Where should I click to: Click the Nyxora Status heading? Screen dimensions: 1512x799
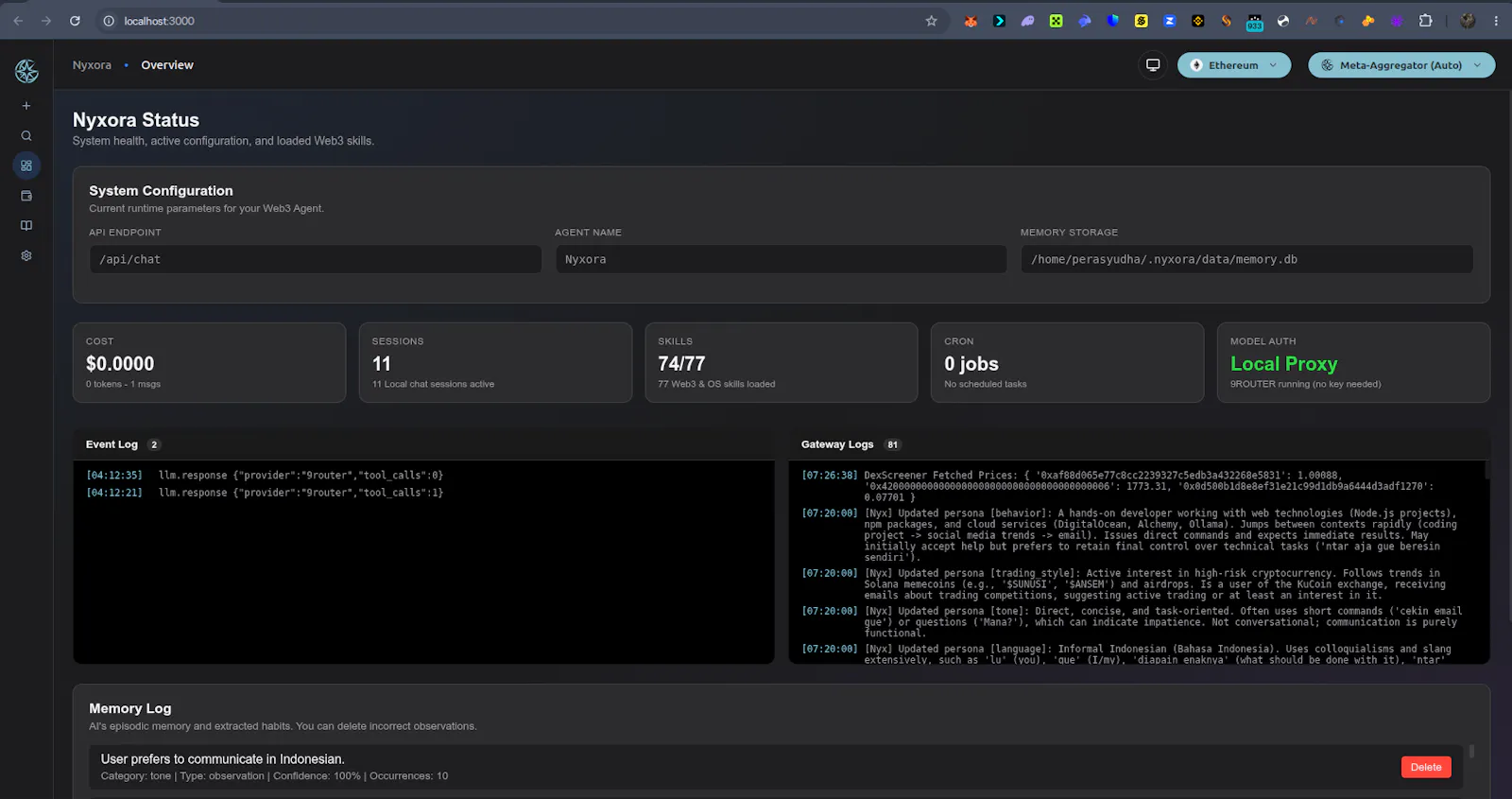(136, 120)
